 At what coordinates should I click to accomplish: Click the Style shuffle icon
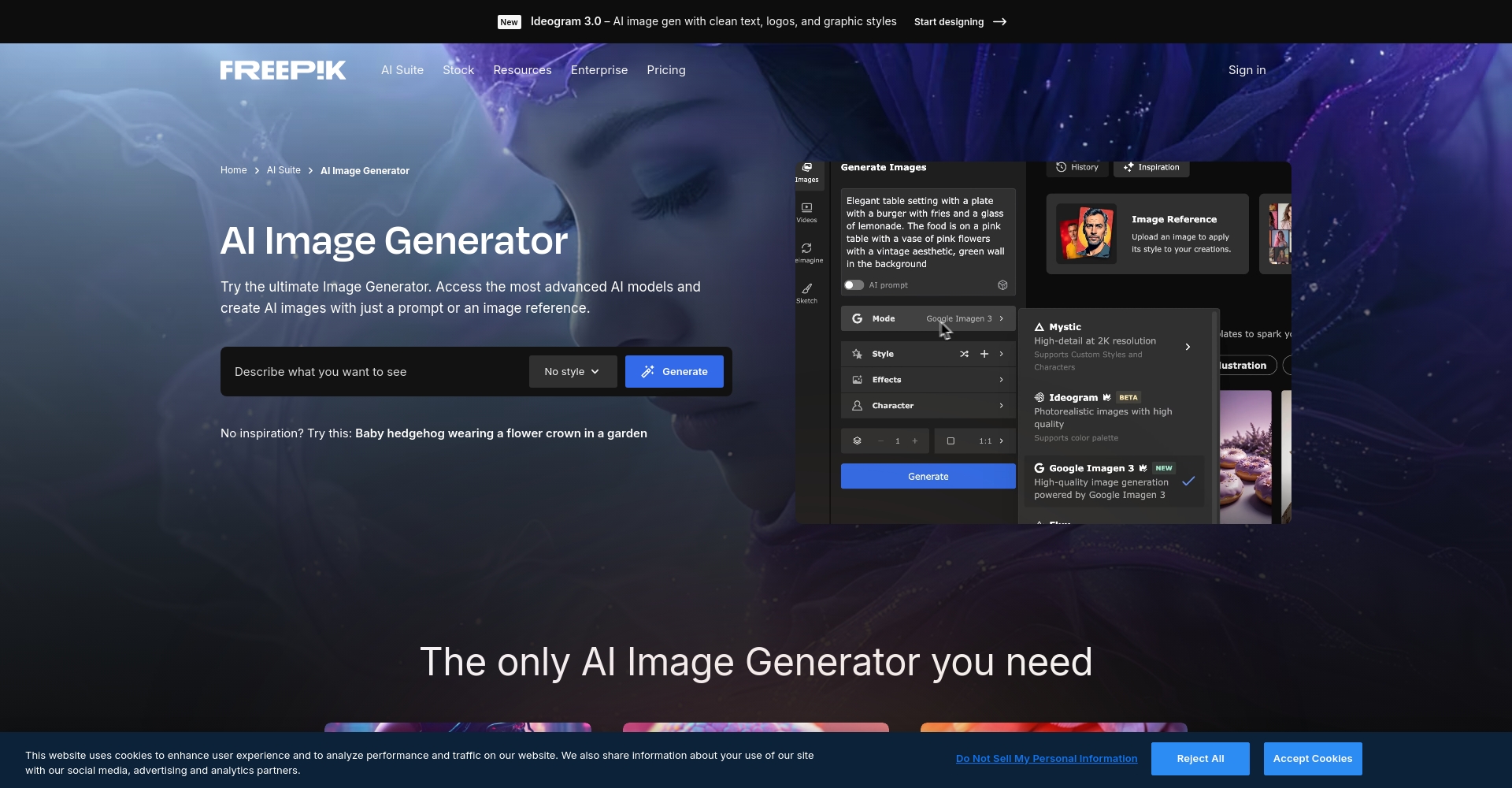[964, 354]
